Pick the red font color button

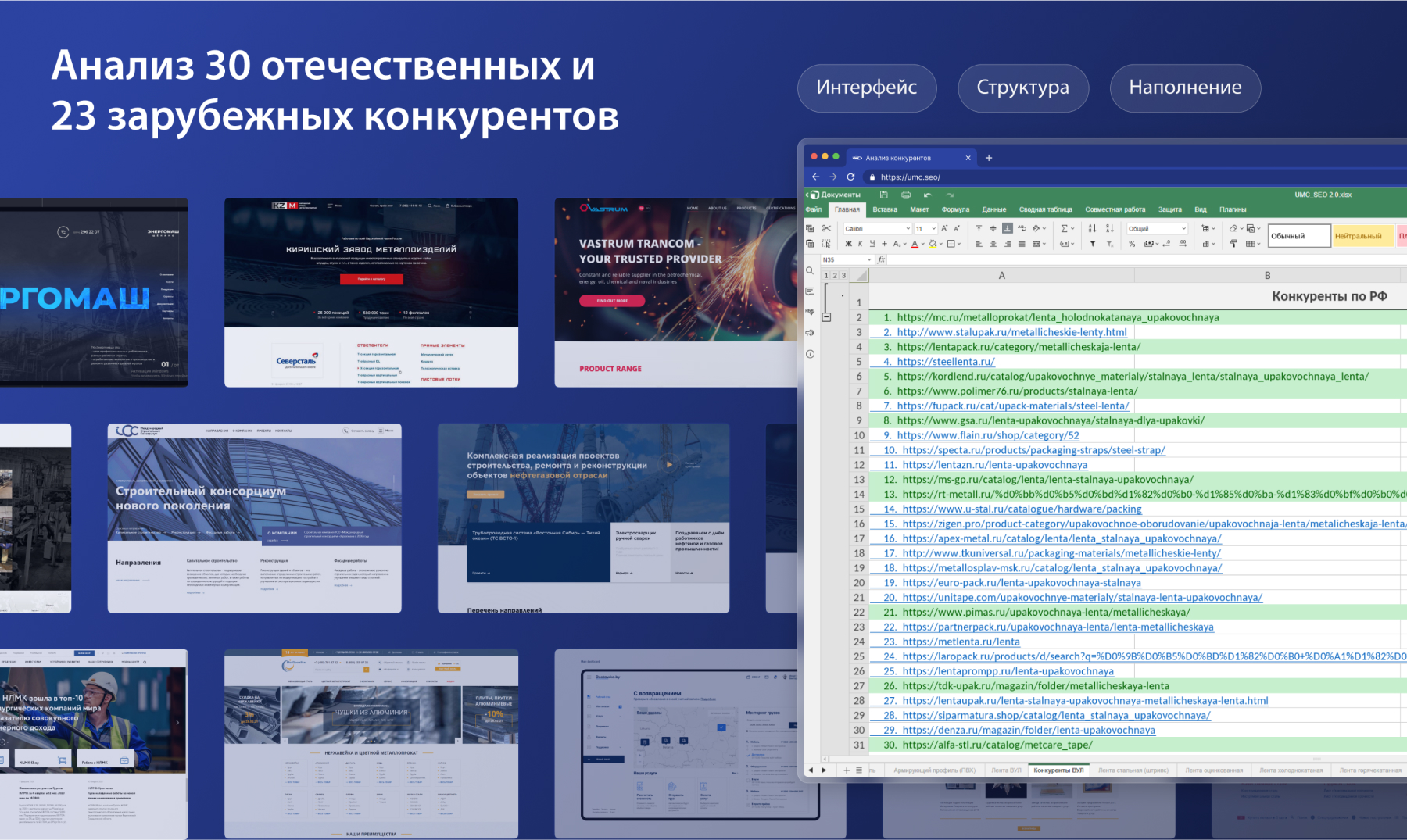(x=915, y=244)
